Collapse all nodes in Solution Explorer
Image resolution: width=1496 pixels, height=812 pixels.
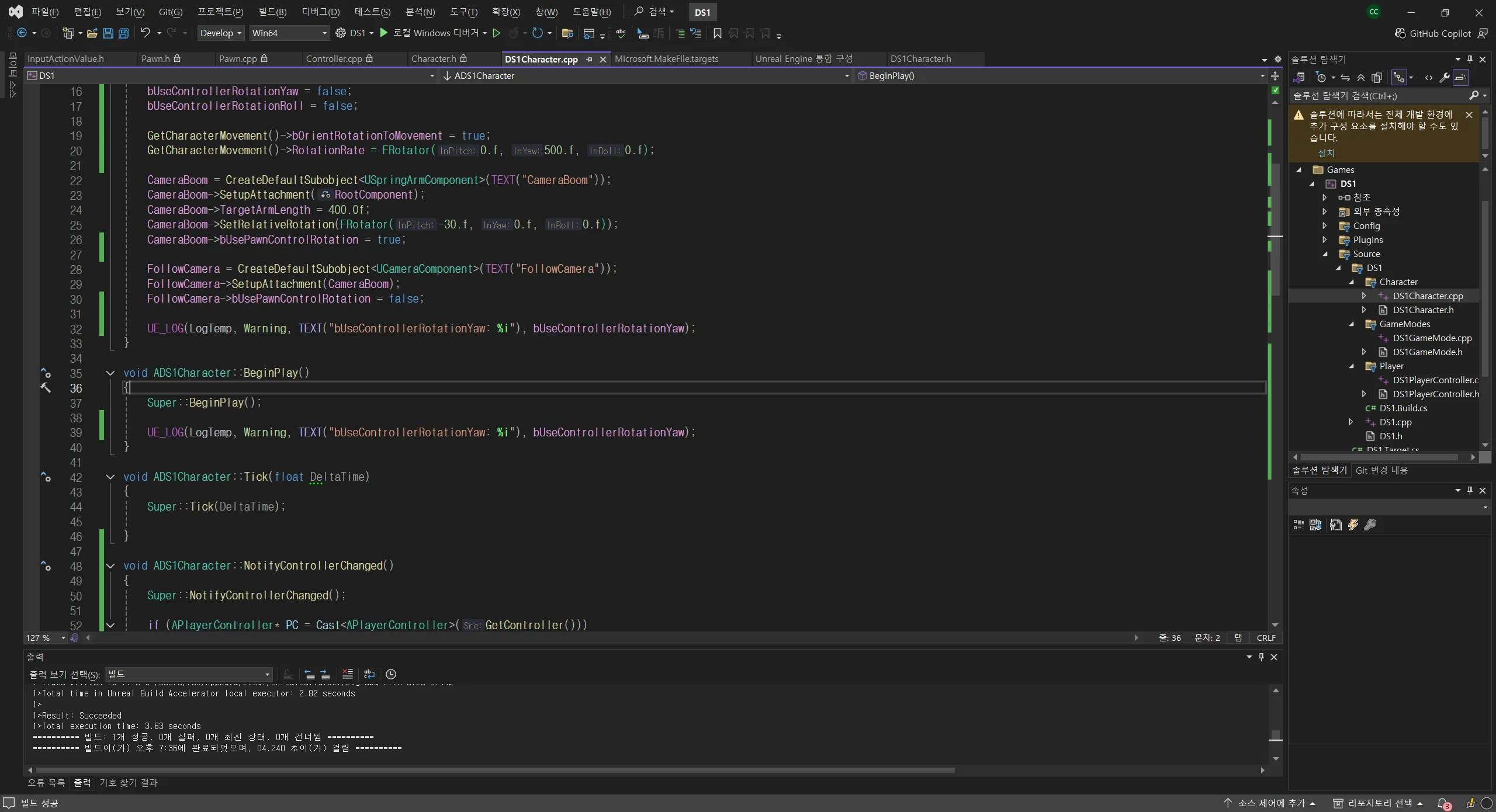tap(1361, 78)
